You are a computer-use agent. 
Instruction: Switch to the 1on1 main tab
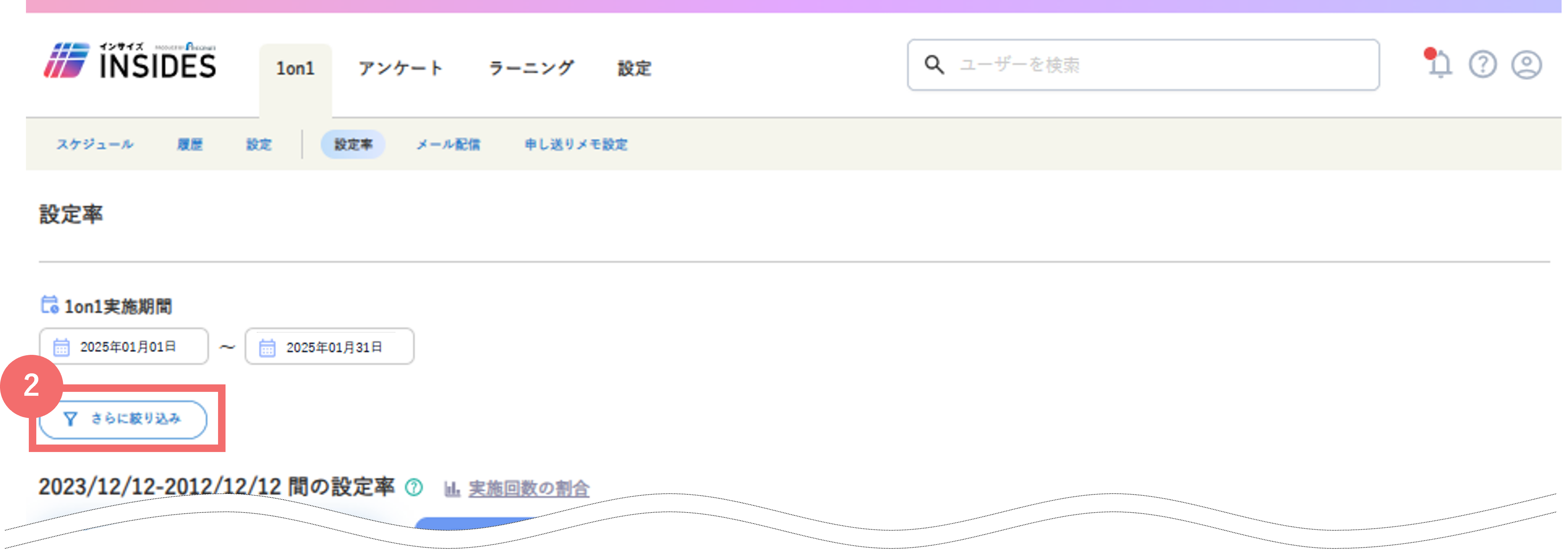[x=295, y=68]
